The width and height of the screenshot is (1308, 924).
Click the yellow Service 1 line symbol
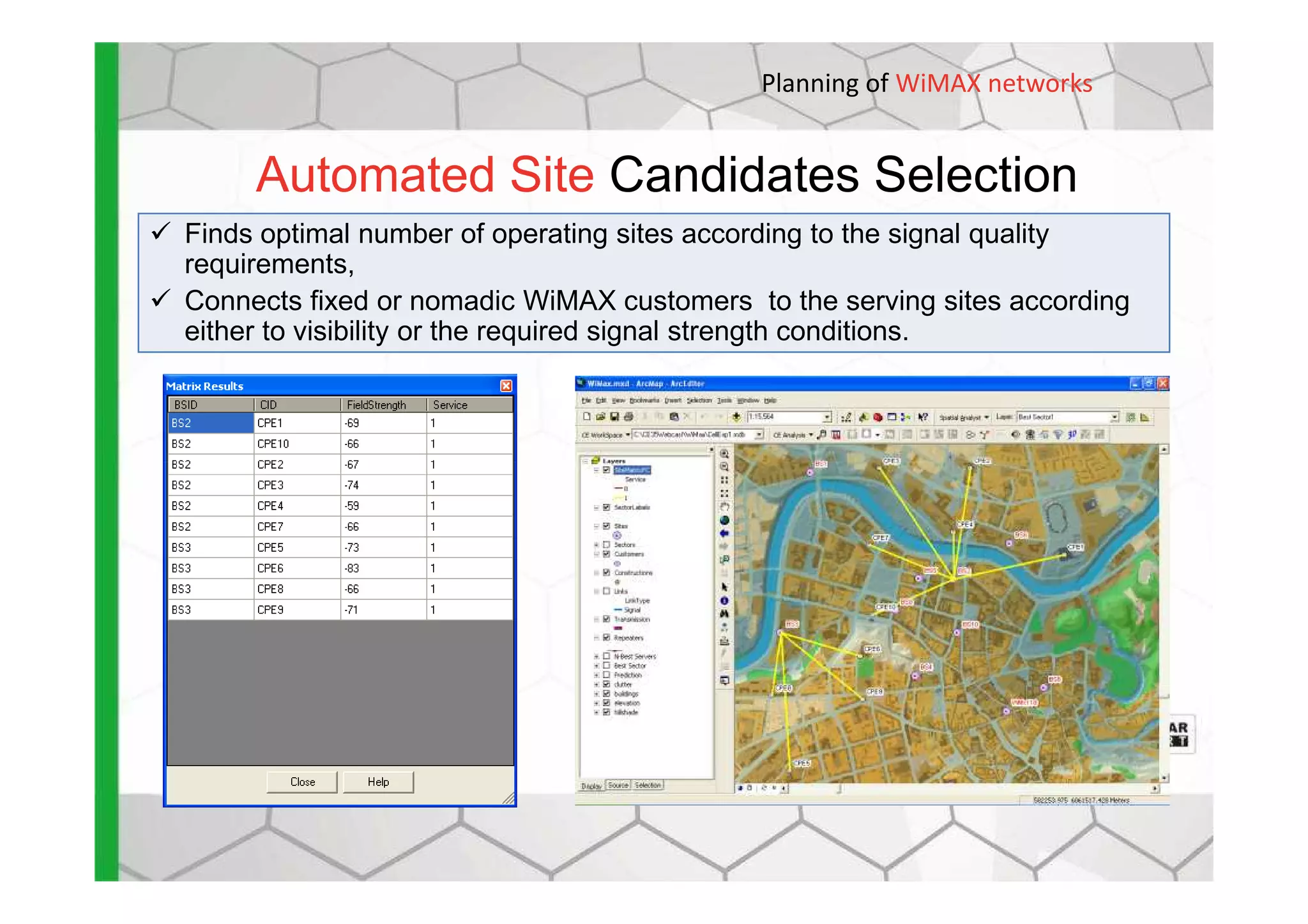click(x=618, y=498)
